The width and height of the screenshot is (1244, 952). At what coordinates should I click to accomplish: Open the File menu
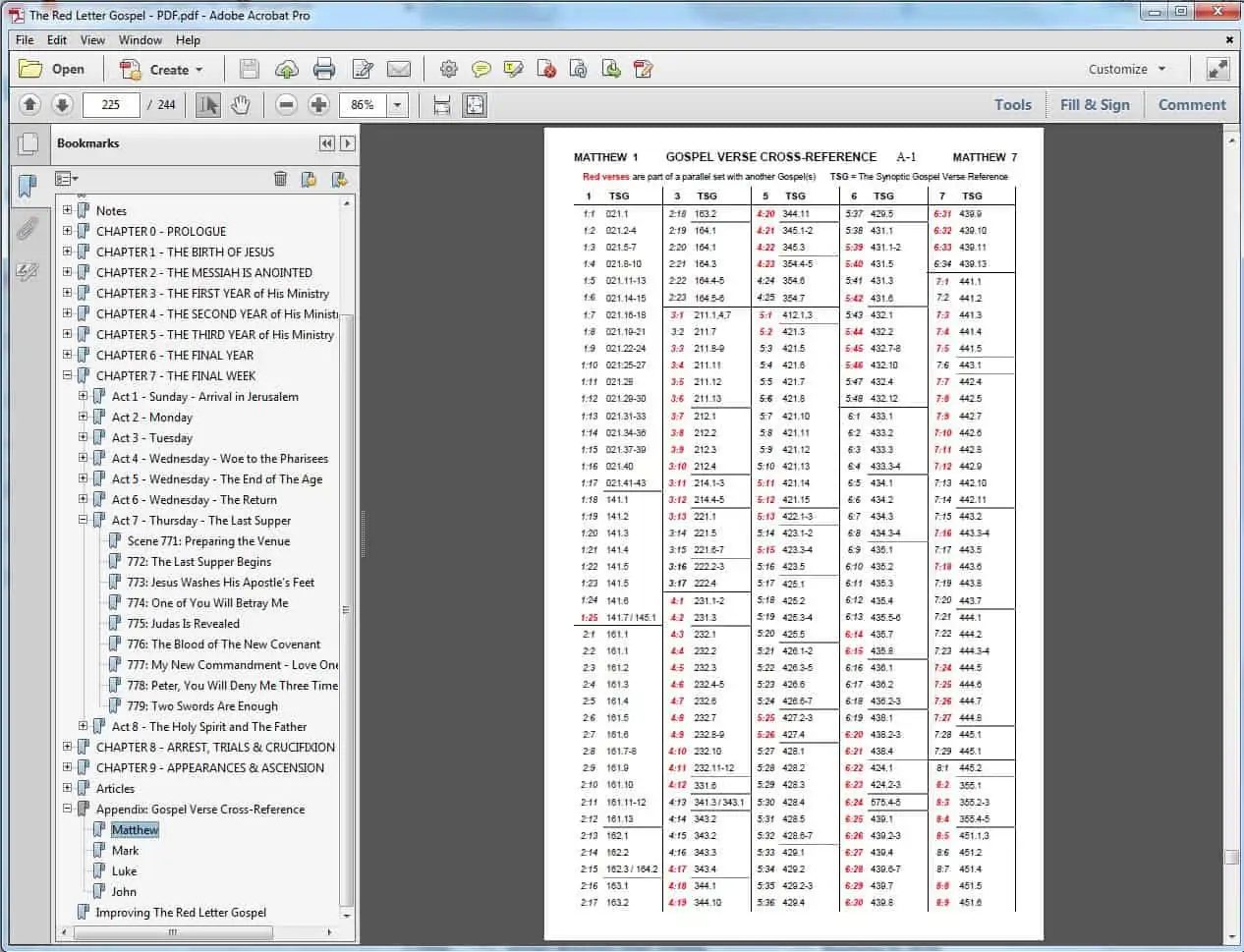(x=25, y=40)
